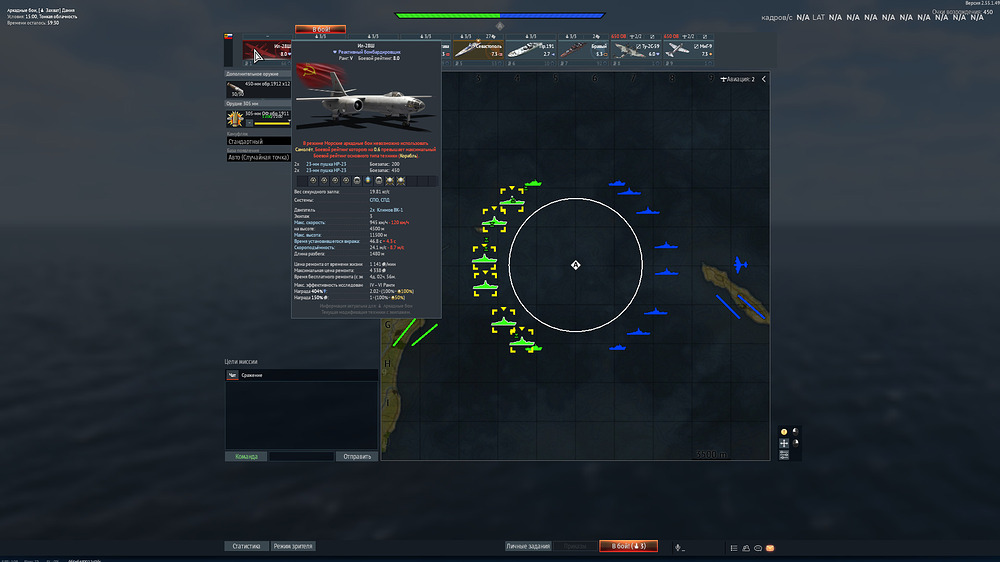The width and height of the screenshot is (1000, 562).
Task: Click the microphone voice chat icon
Action: tap(679, 547)
